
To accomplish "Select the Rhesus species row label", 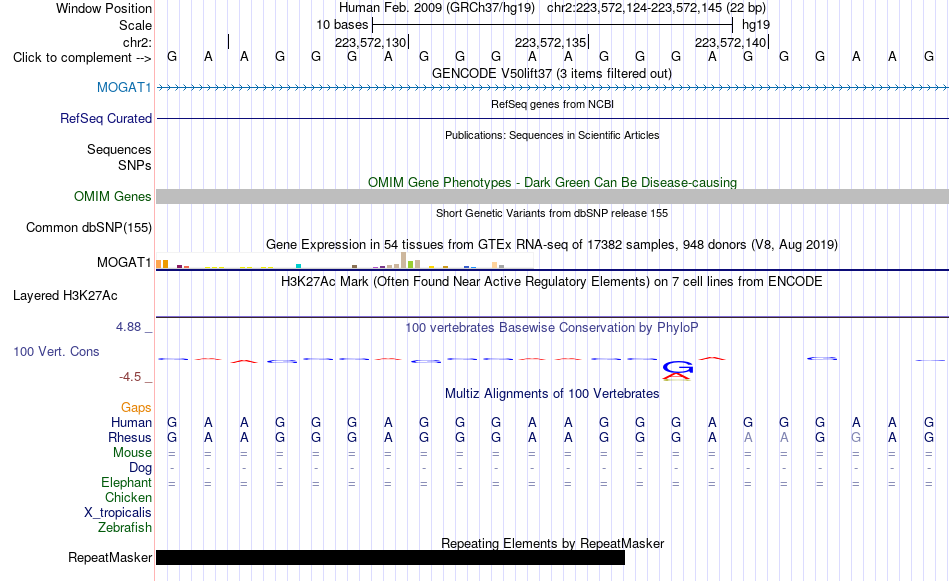I will 130,437.
